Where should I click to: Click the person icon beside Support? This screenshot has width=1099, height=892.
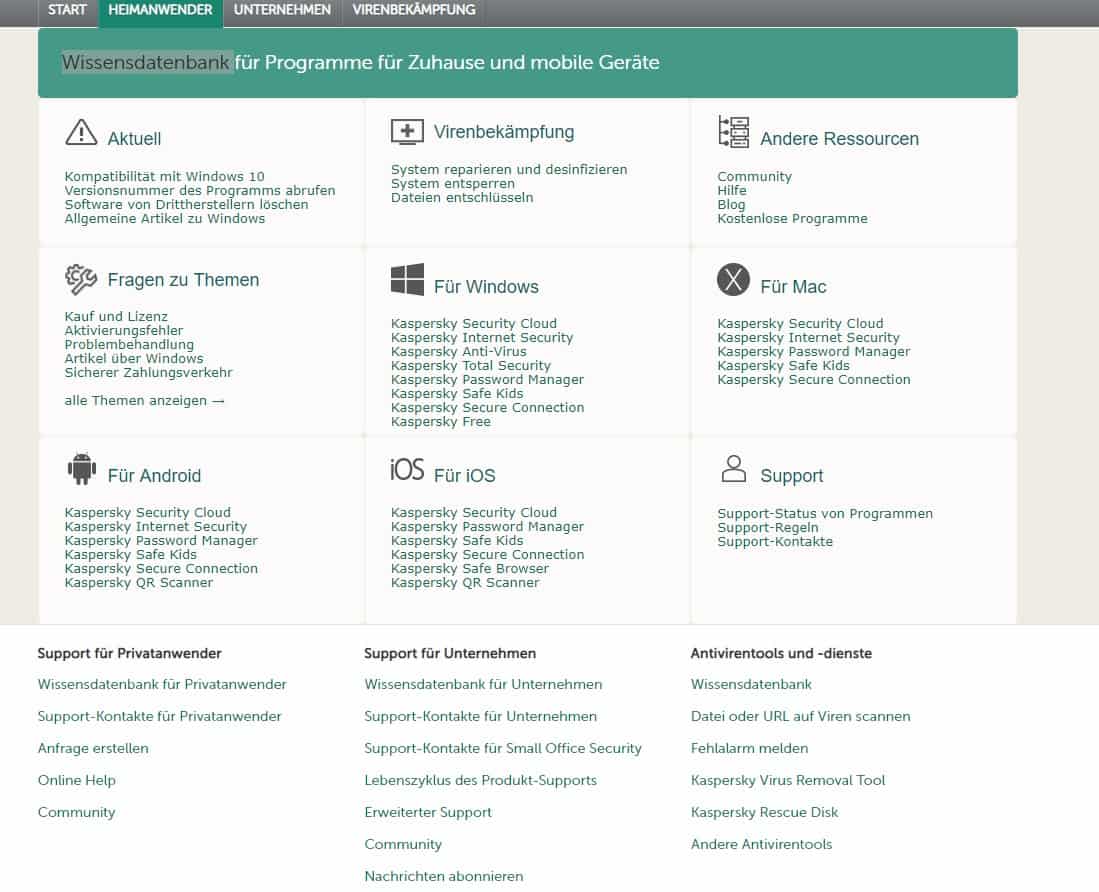pos(734,468)
